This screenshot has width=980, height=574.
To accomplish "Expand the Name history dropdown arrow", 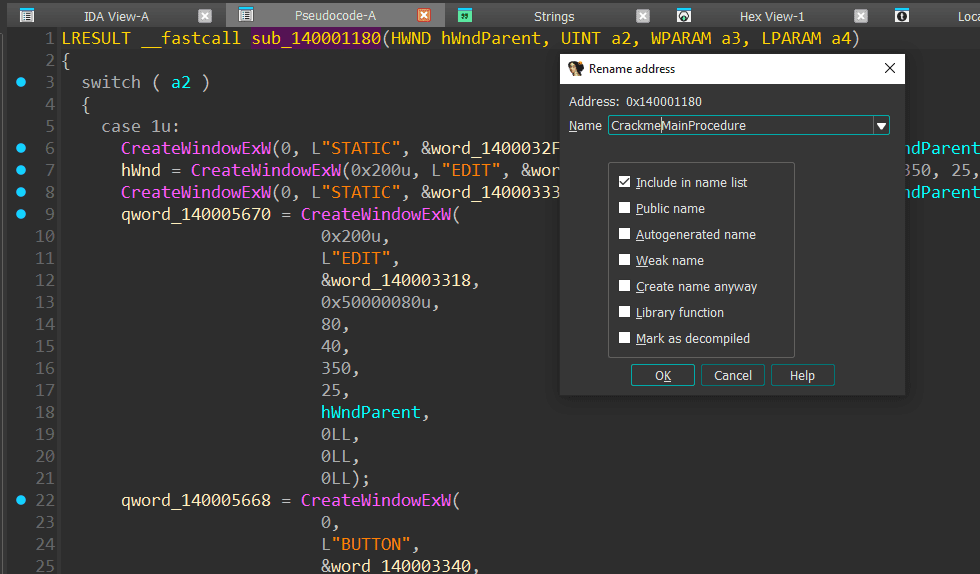I will [x=881, y=126].
